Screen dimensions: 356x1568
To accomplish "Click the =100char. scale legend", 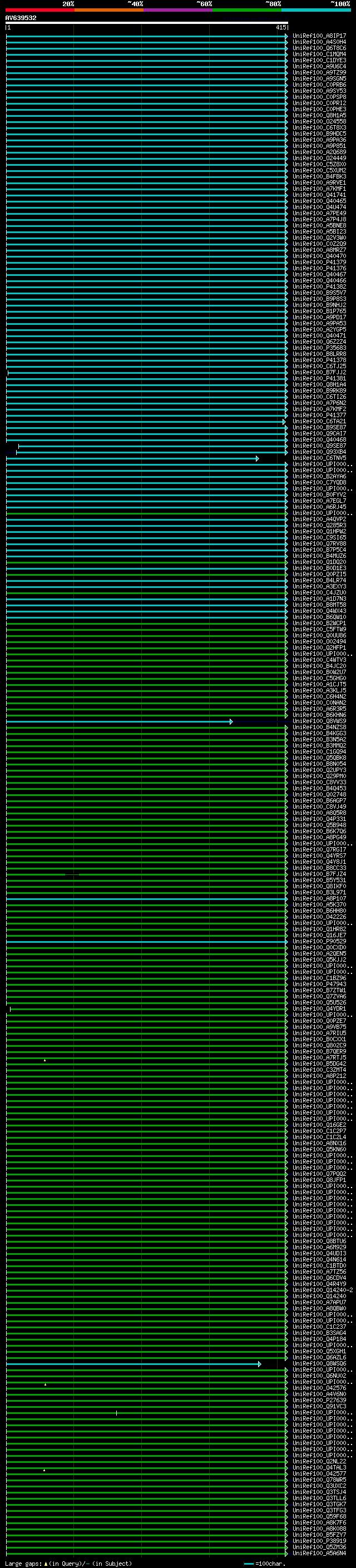I will pyautogui.click(x=264, y=1563).
